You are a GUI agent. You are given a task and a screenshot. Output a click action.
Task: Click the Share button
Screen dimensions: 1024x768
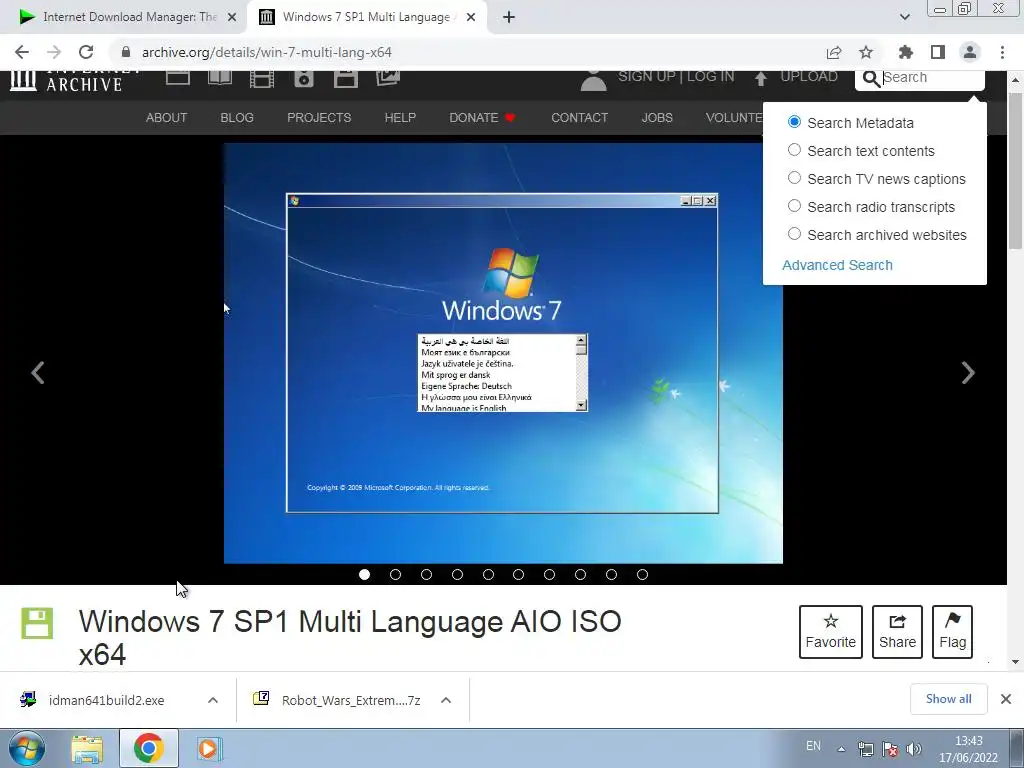[897, 632]
